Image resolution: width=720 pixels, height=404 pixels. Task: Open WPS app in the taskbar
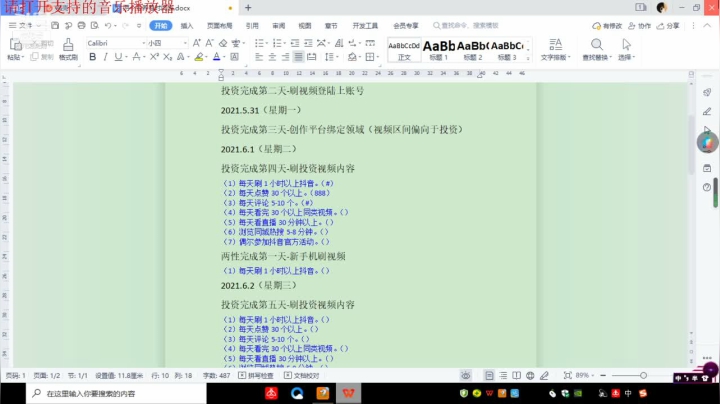pos(349,393)
